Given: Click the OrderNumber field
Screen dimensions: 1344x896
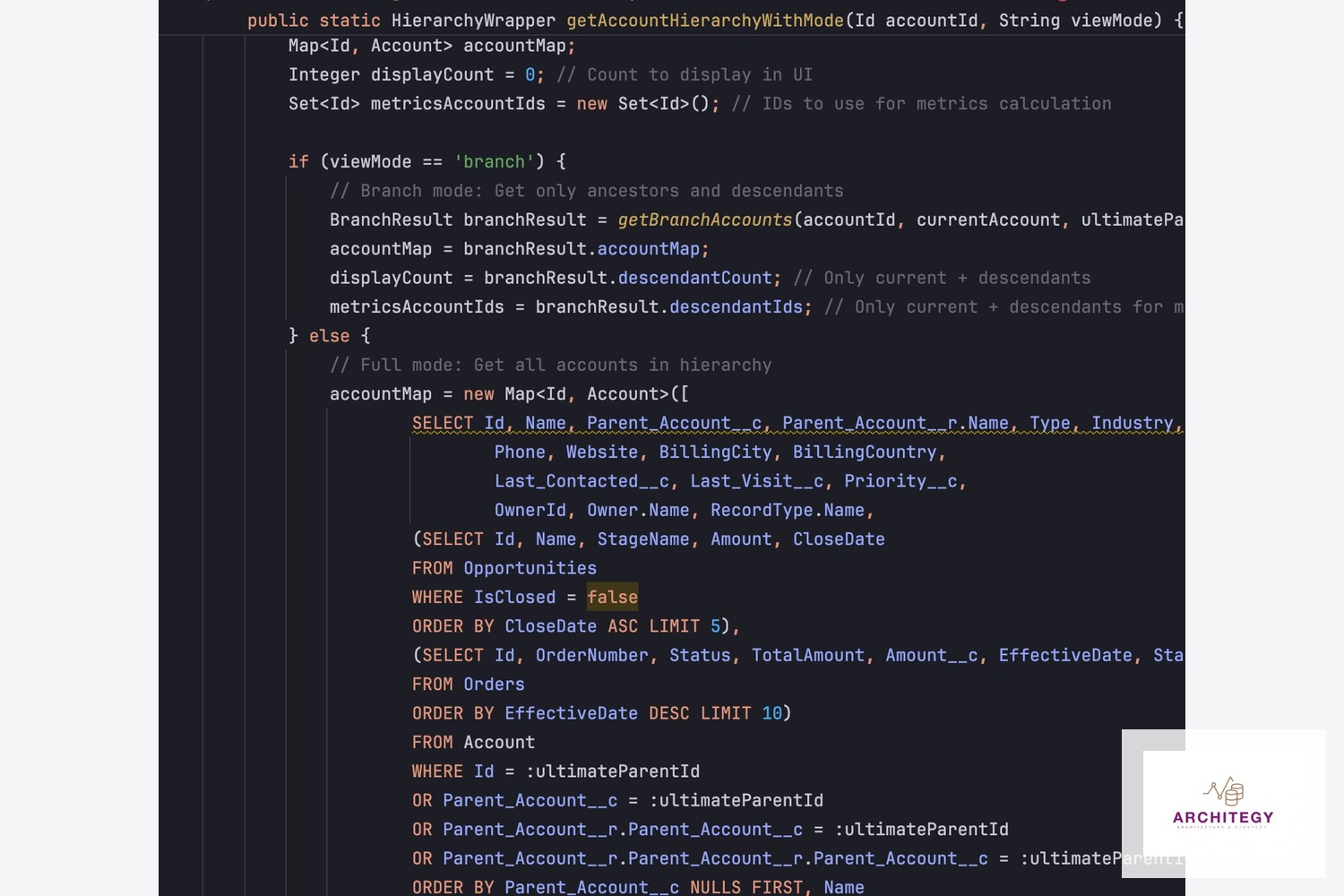Looking at the screenshot, I should coord(591,656).
